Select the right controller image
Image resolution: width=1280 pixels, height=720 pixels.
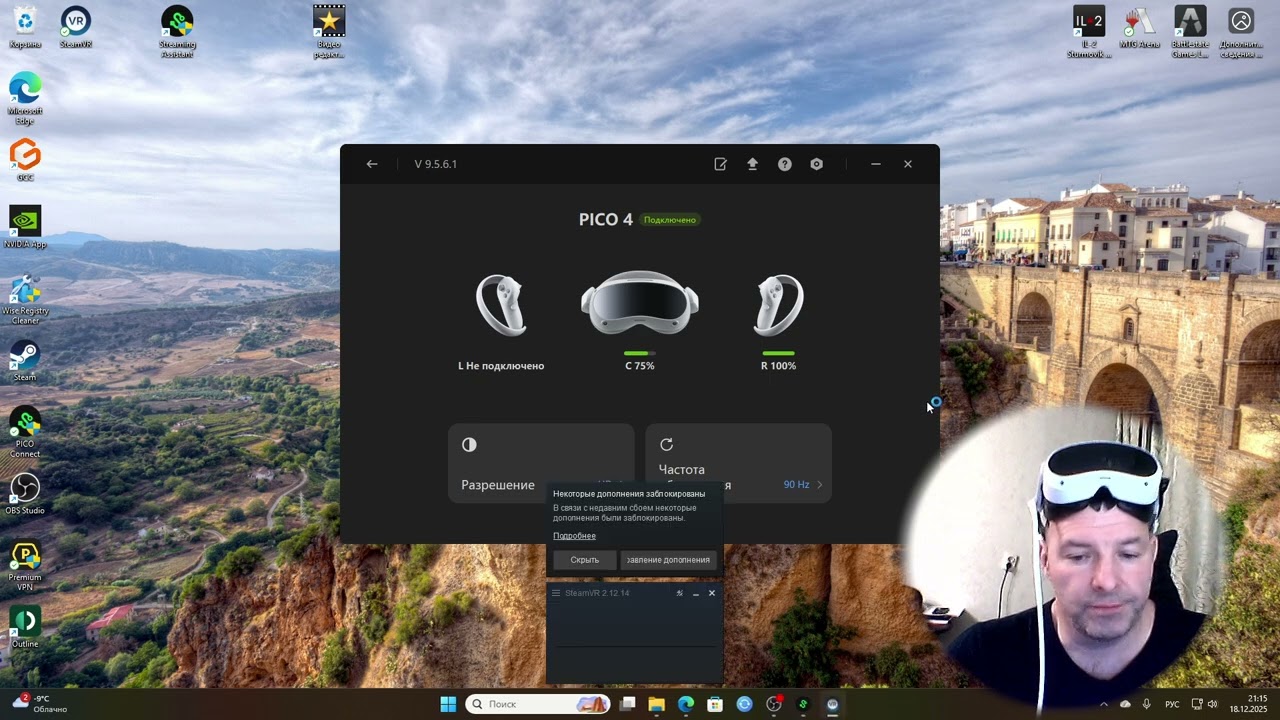click(779, 305)
